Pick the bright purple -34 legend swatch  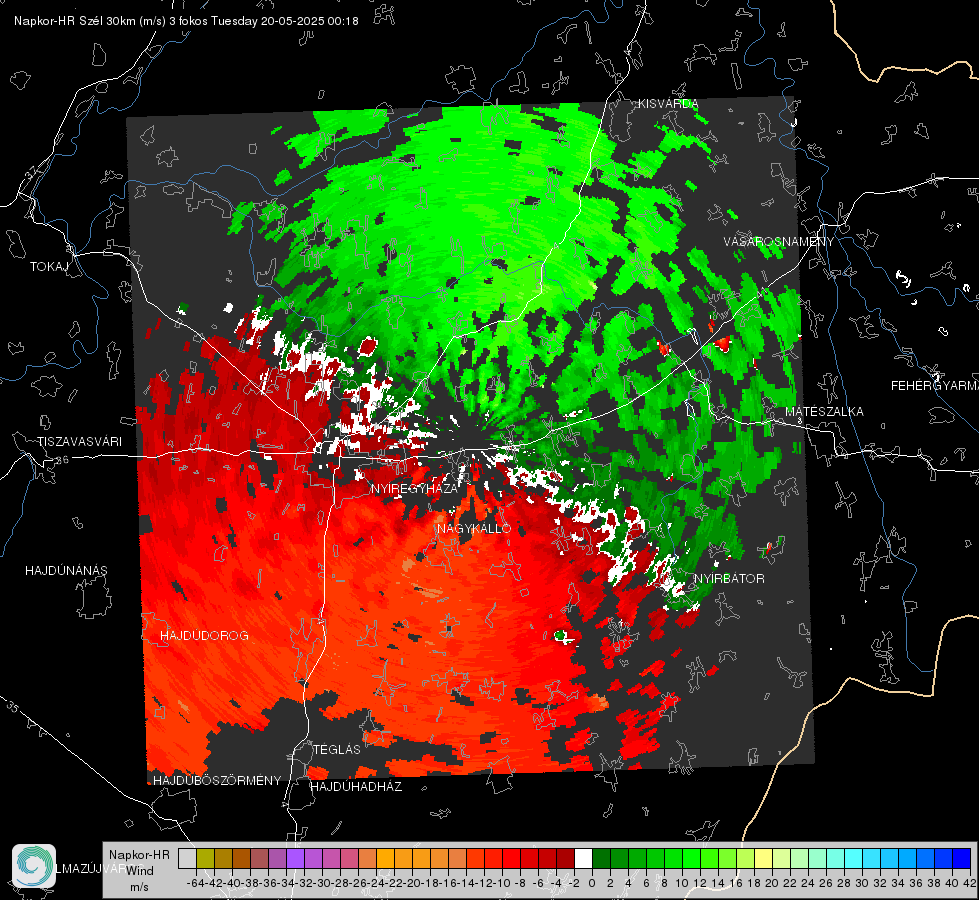[x=295, y=859]
